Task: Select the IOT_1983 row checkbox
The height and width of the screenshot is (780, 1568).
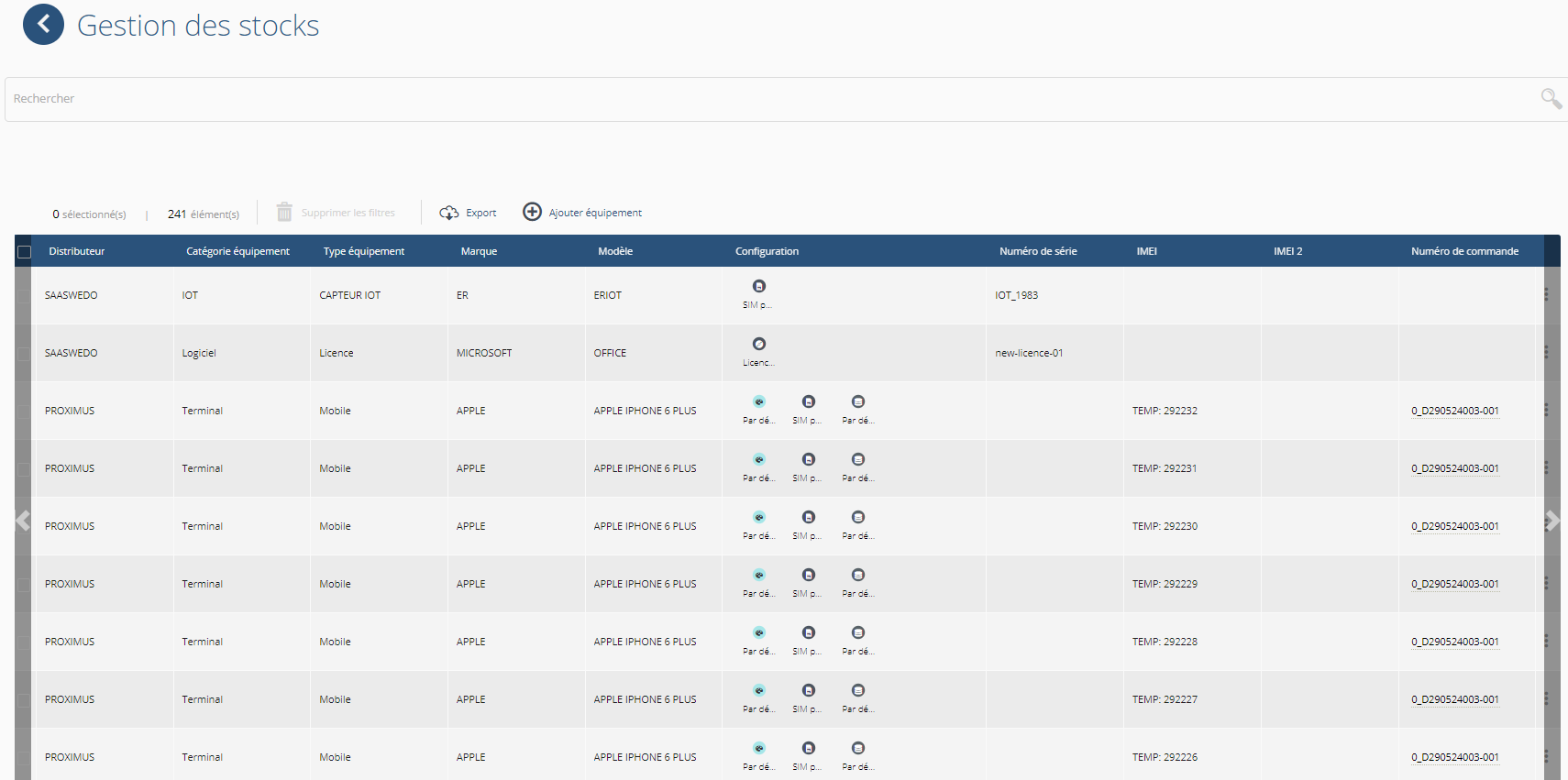Action: tap(24, 295)
